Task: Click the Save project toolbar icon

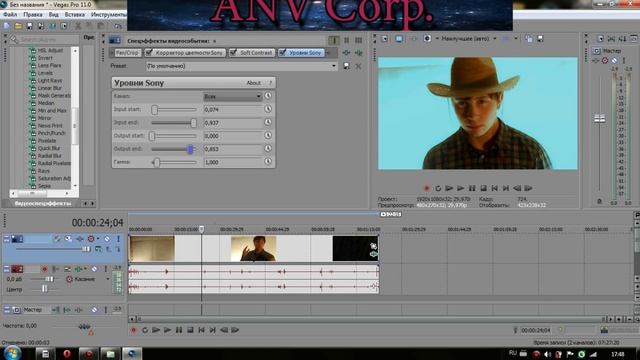Action: [x=29, y=26]
